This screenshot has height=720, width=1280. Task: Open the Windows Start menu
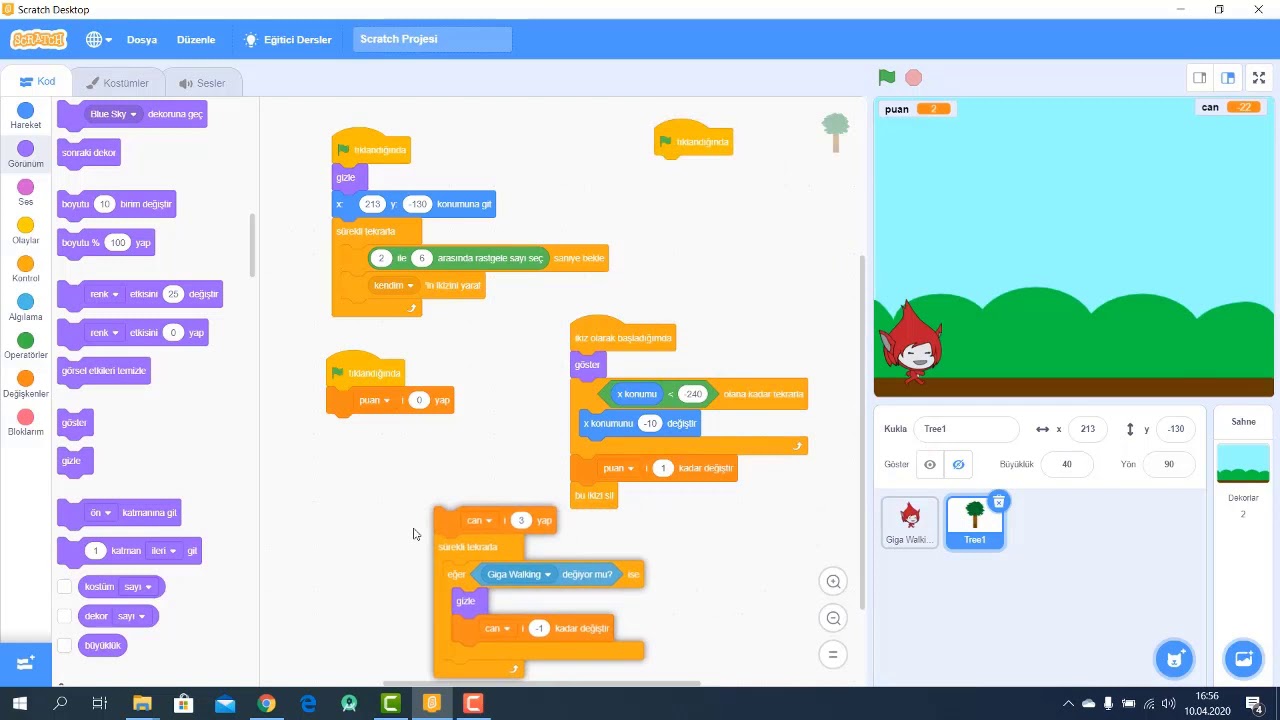[x=19, y=704]
